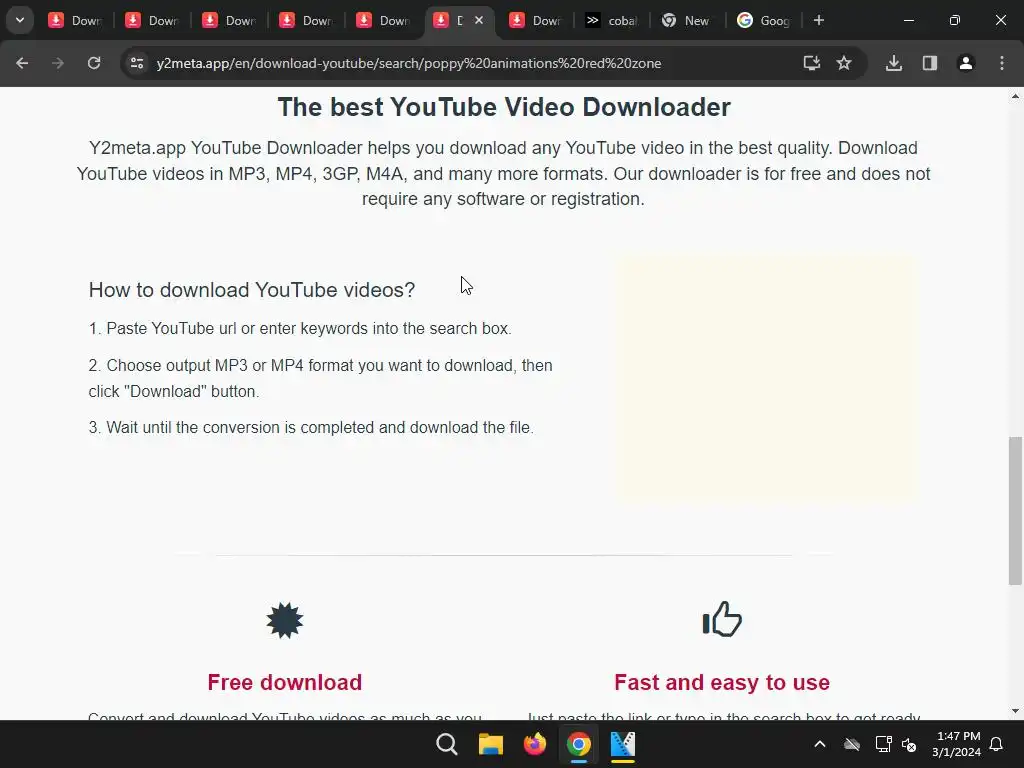Click the starburst Free download icon
This screenshot has height=768, width=1024.
coord(285,620)
